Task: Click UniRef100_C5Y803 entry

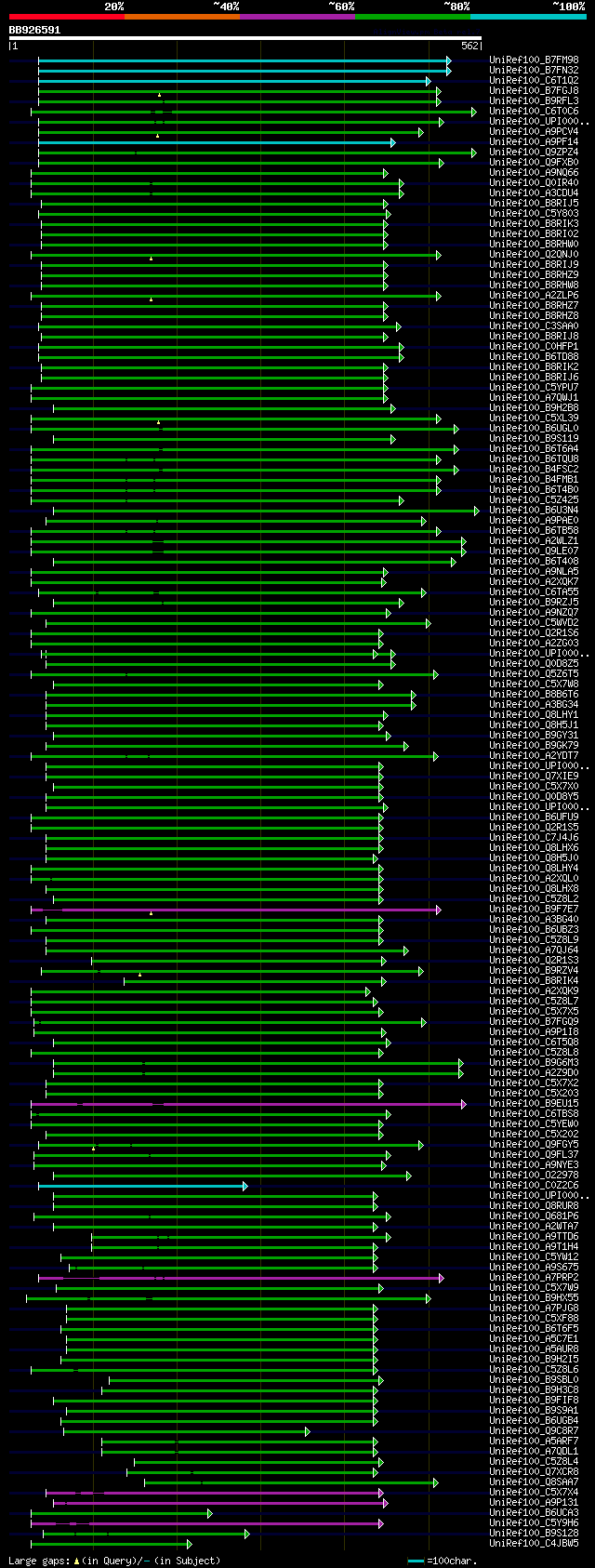Action: [534, 214]
